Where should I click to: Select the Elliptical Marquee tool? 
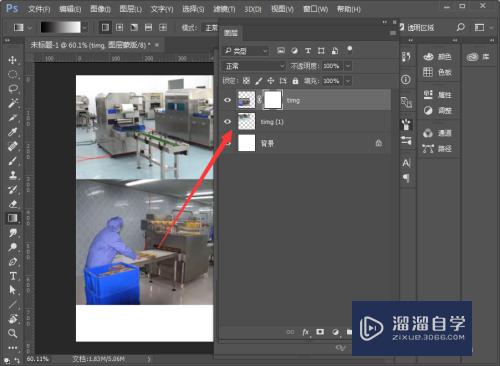(x=13, y=74)
